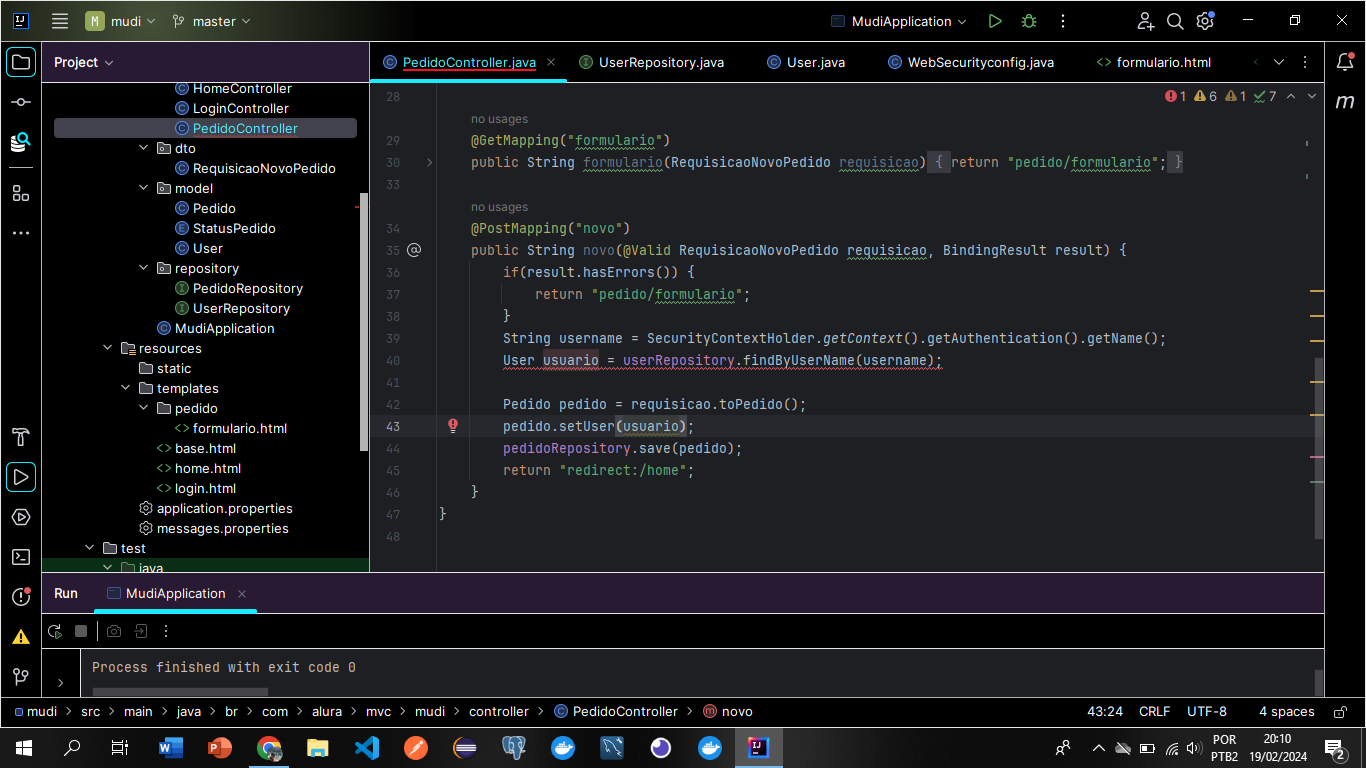This screenshot has width=1366, height=768.
Task: Open the Services tool window icon
Action: point(21,517)
